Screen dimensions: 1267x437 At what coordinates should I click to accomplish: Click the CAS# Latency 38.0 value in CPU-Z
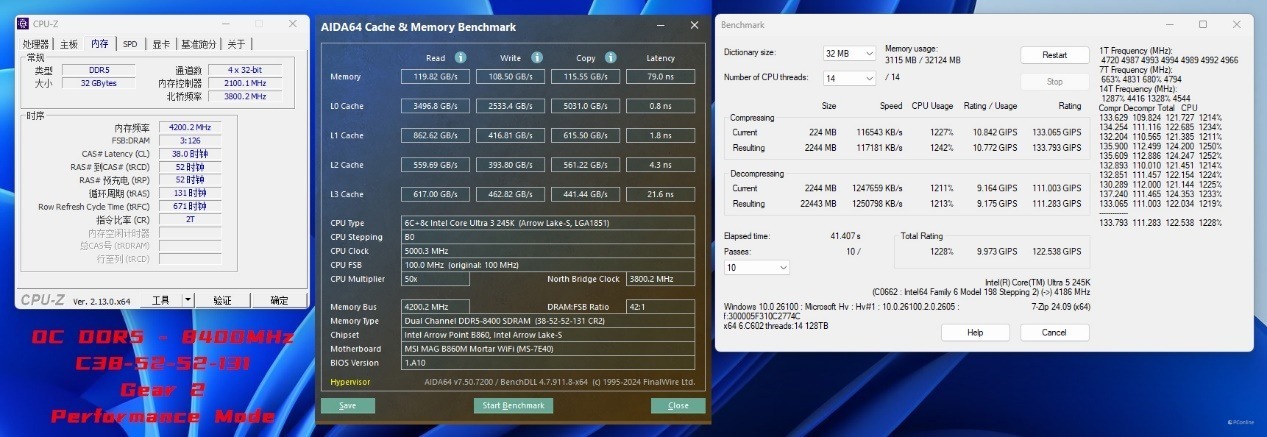pyautogui.click(x=189, y=154)
